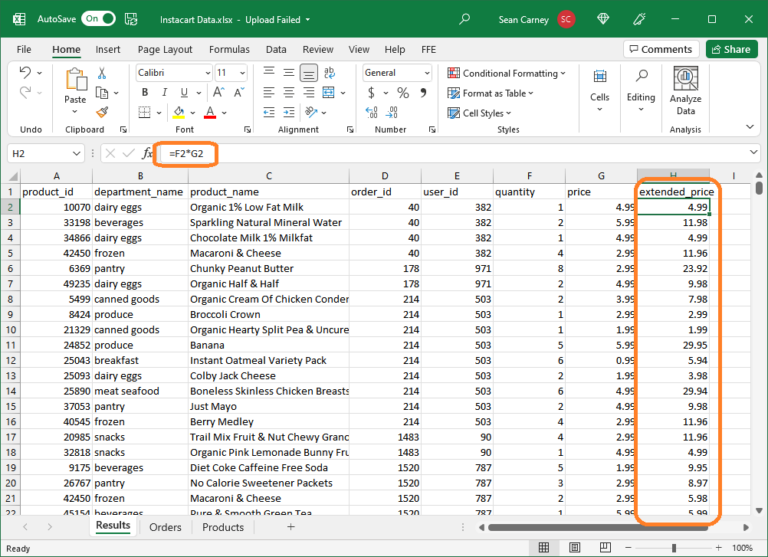
Task: Toggle Bold formatting
Action: coord(145,93)
